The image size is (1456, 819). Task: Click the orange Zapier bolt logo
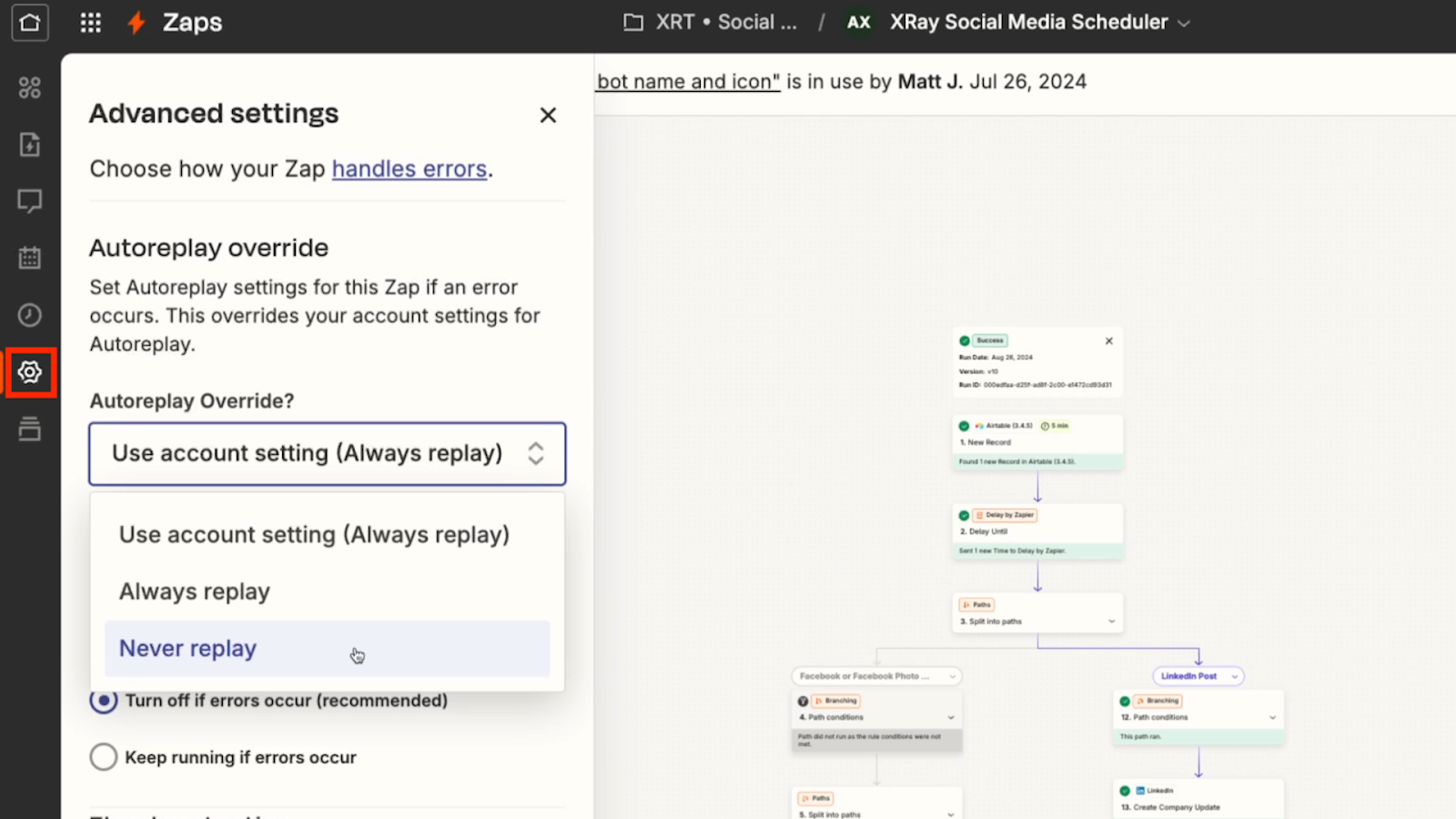(x=136, y=23)
